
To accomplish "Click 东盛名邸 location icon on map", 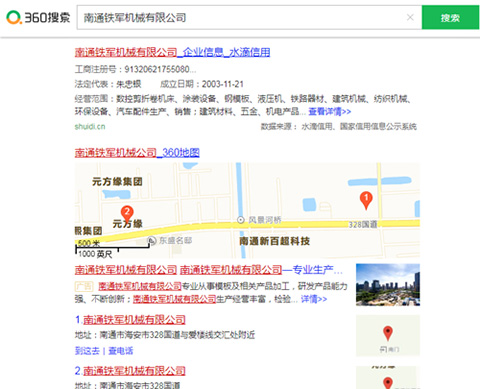I will [x=152, y=240].
